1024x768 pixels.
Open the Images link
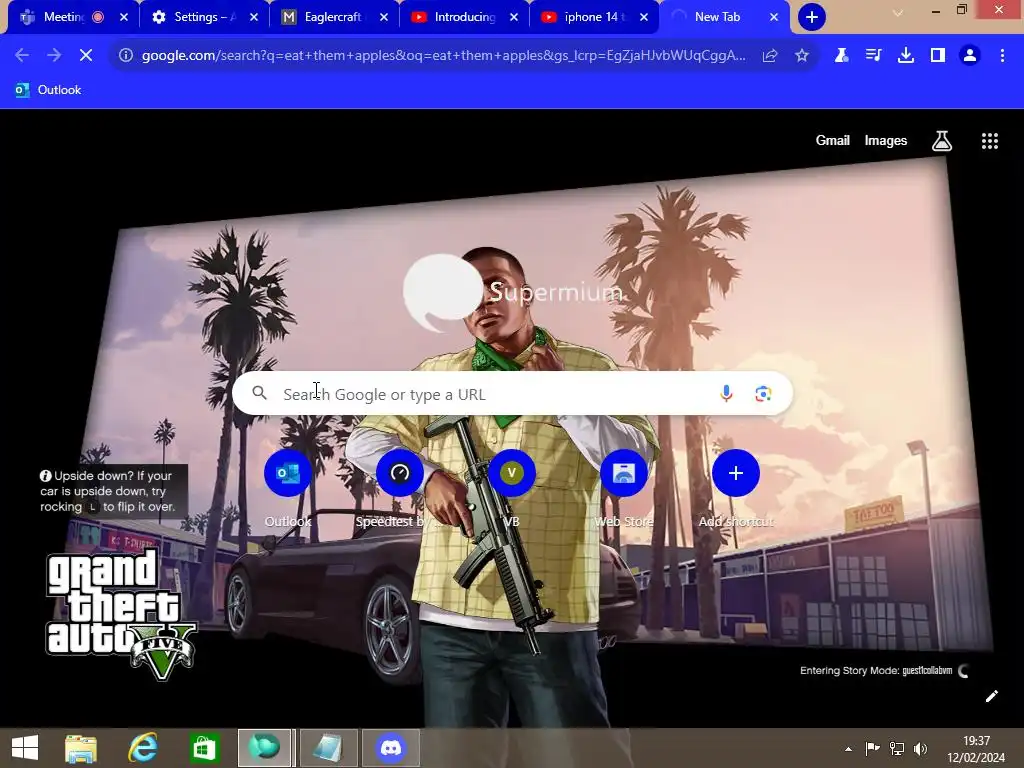tap(886, 140)
